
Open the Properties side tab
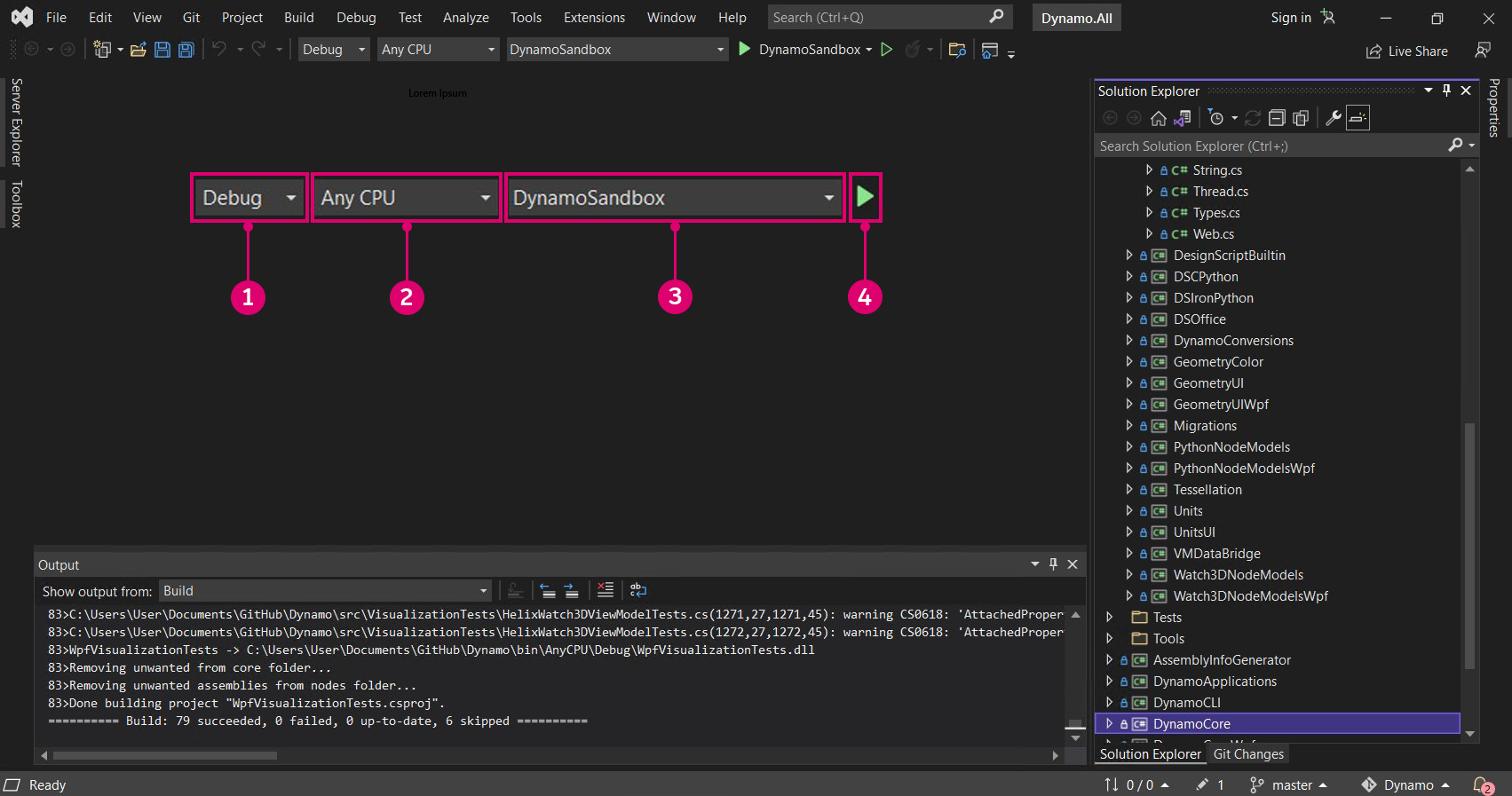click(1494, 107)
